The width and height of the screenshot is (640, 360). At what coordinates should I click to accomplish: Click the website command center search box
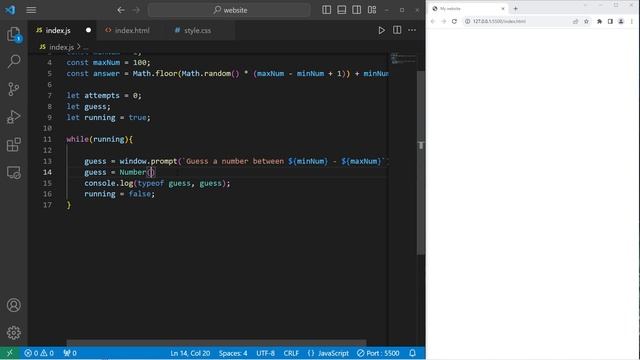click(229, 10)
